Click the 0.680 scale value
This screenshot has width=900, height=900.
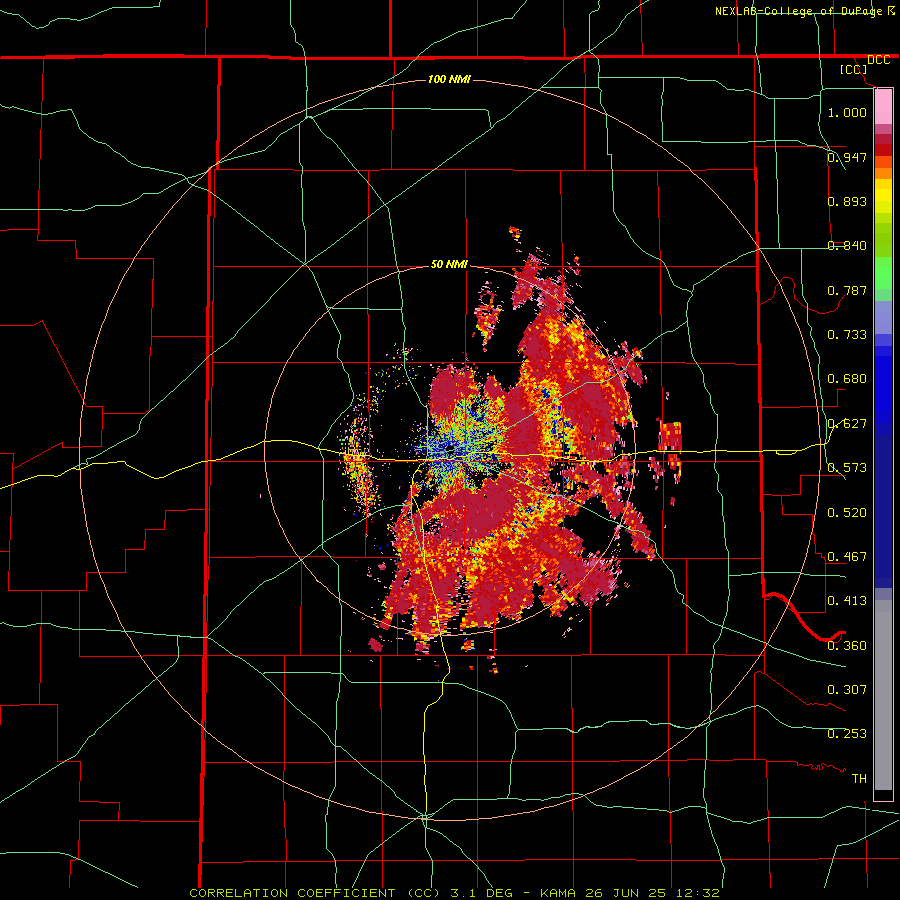coord(847,378)
